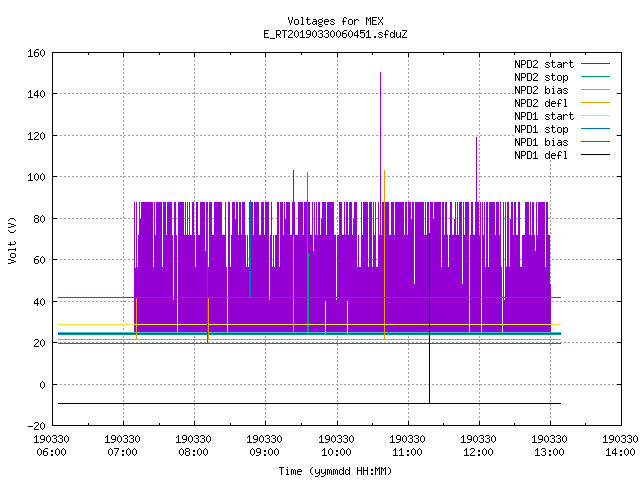The width and height of the screenshot is (640, 480).
Task: Click the 12:00 time axis label
Action: [478, 453]
